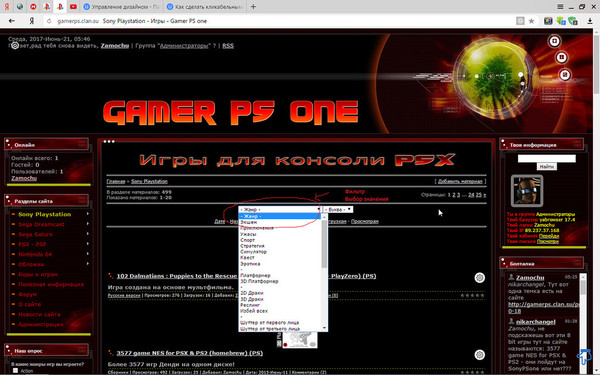The image size is (600, 375).
Task: Click the top circular header icon button
Action: tap(554, 41)
